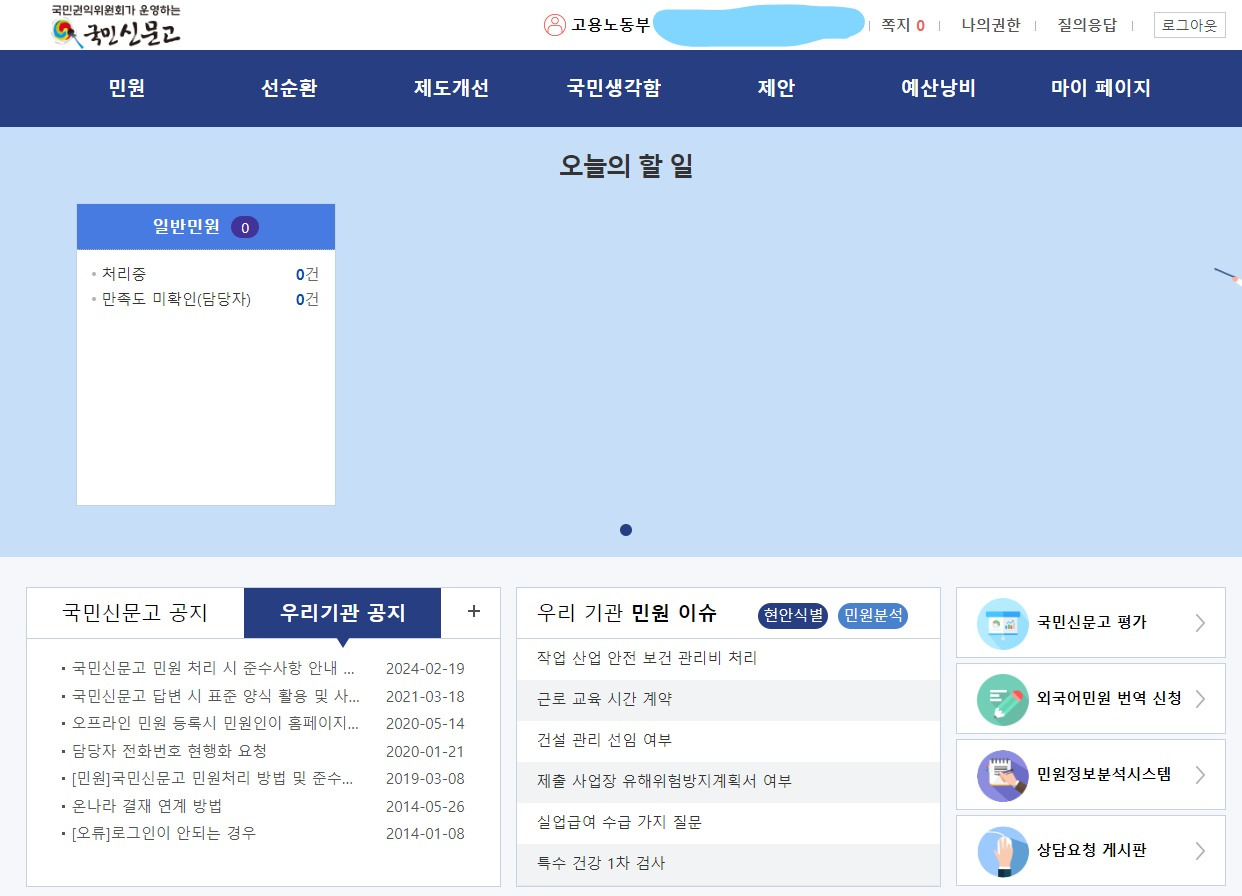This screenshot has width=1242, height=896.
Task: Open 쪽지 messages link
Action: [902, 26]
